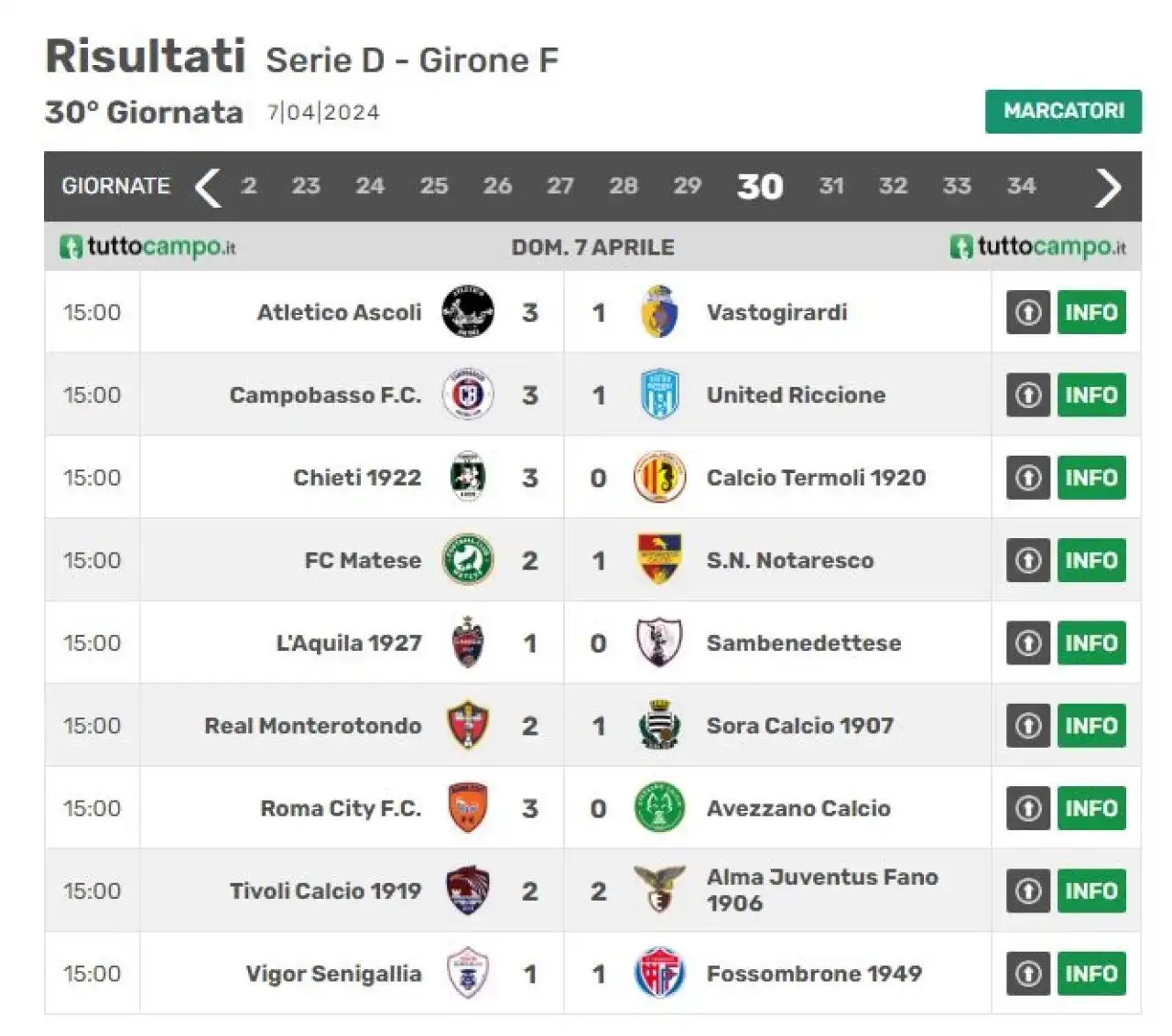Click the Roma City F.C. orange crest

coord(468,807)
